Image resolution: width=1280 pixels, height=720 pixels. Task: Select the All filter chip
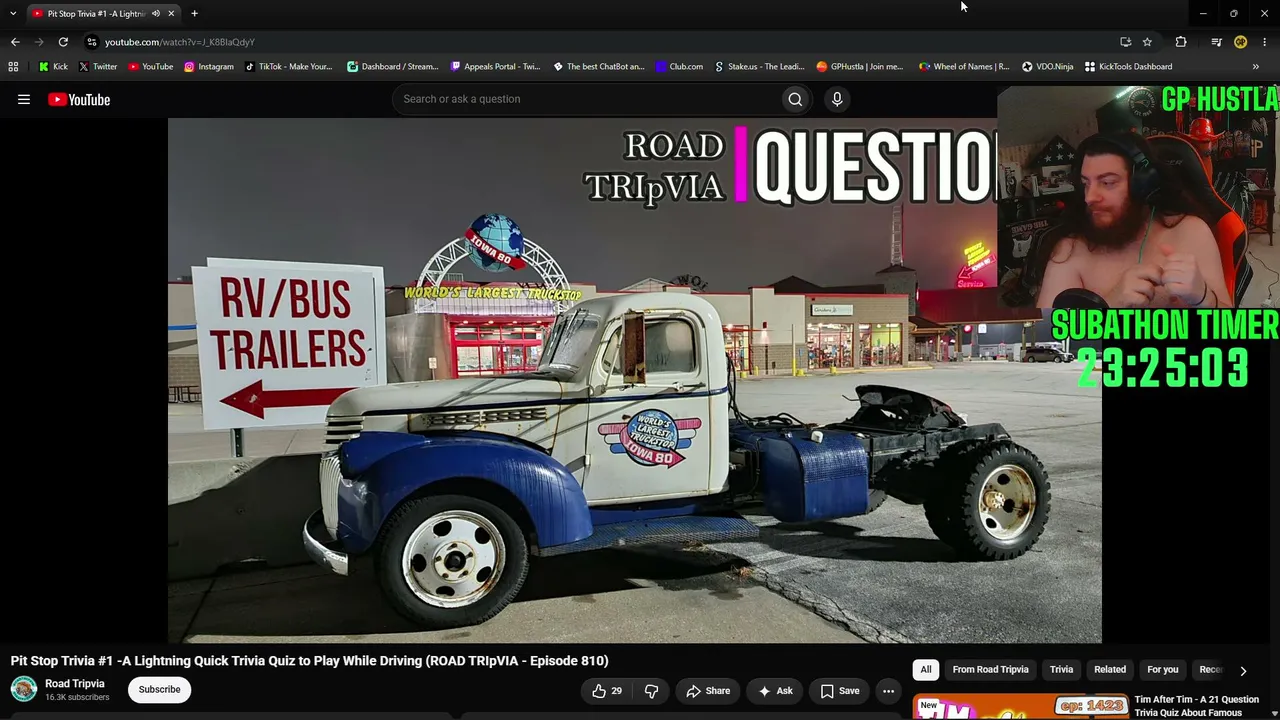click(926, 670)
